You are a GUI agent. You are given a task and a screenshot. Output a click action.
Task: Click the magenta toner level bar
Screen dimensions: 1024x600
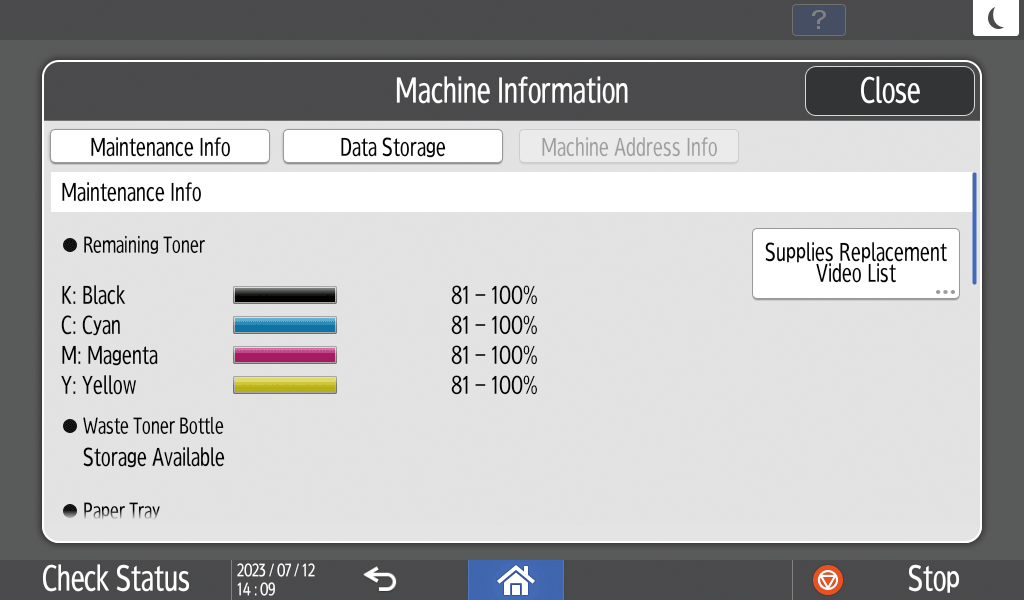[x=285, y=356]
